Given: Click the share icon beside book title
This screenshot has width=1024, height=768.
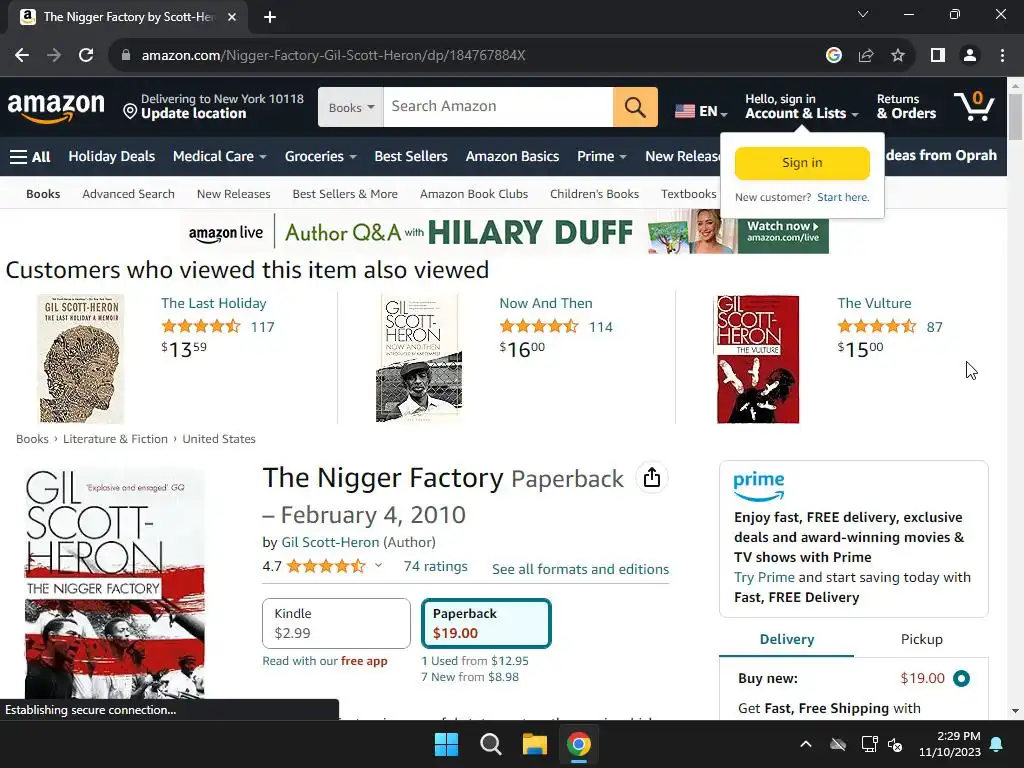Looking at the screenshot, I should (x=651, y=477).
